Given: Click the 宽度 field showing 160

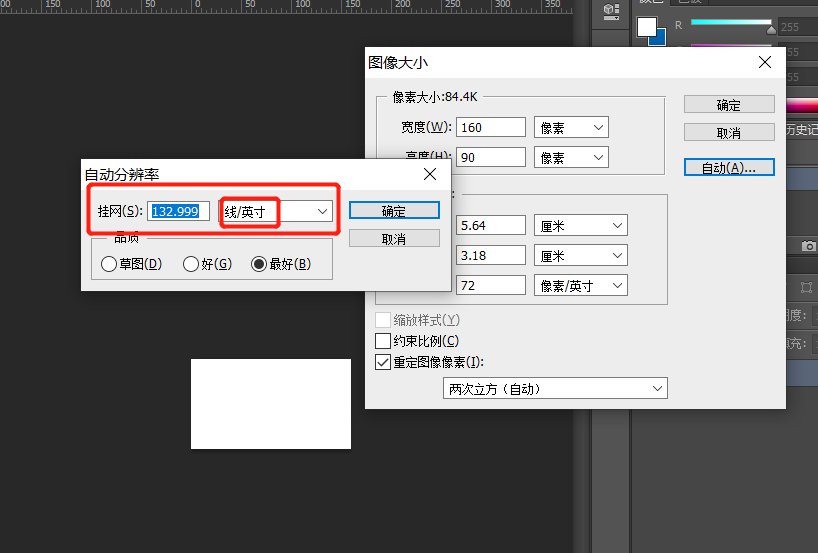Looking at the screenshot, I should point(490,127).
